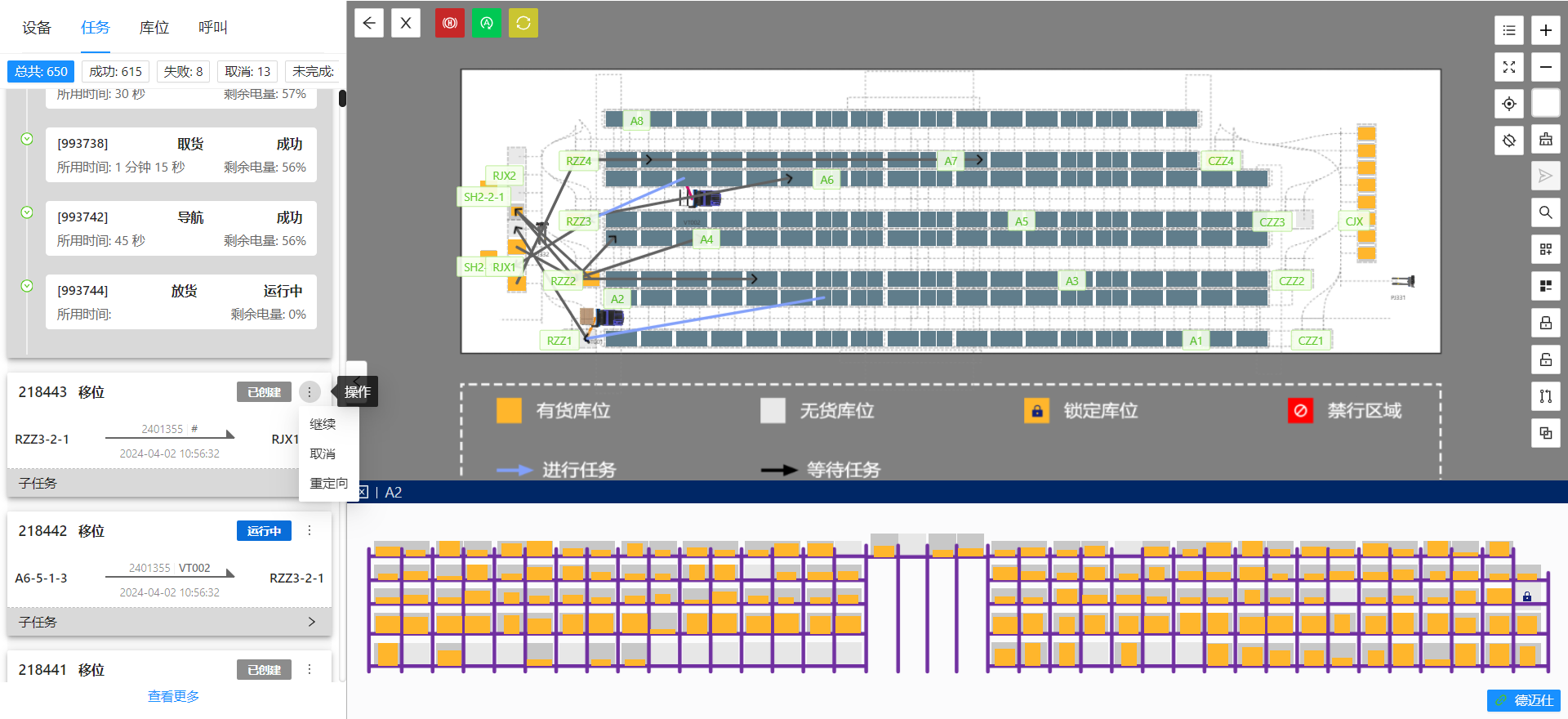Click the locate crosshair icon
The image size is (1568, 719).
tap(1509, 104)
